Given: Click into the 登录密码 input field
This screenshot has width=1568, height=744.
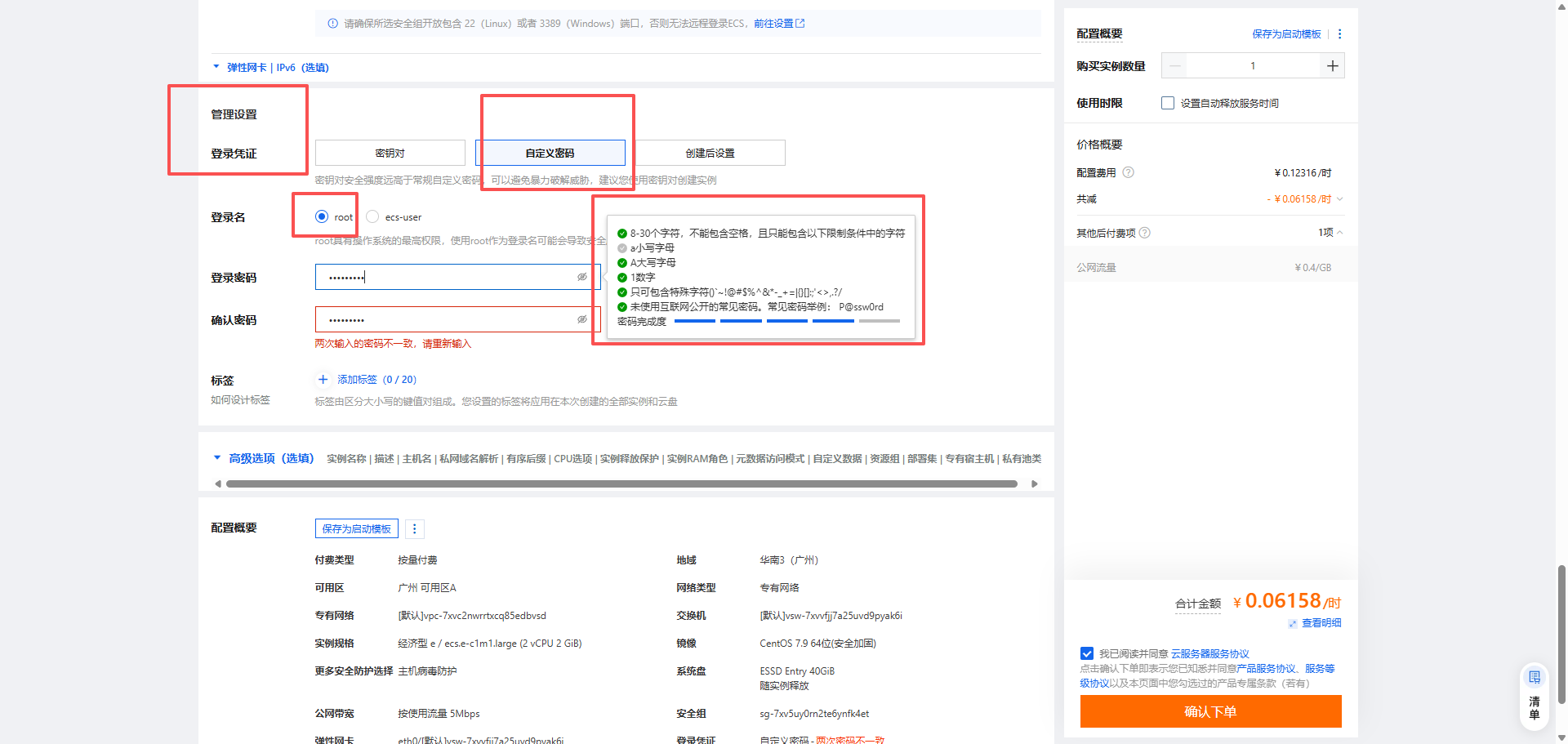Looking at the screenshot, I should (458, 277).
